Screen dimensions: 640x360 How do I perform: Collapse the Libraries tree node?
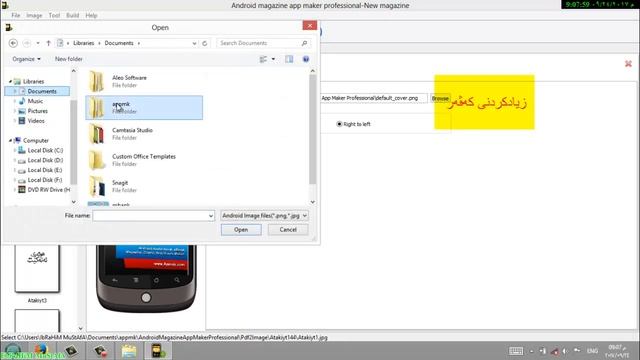pos(10,82)
